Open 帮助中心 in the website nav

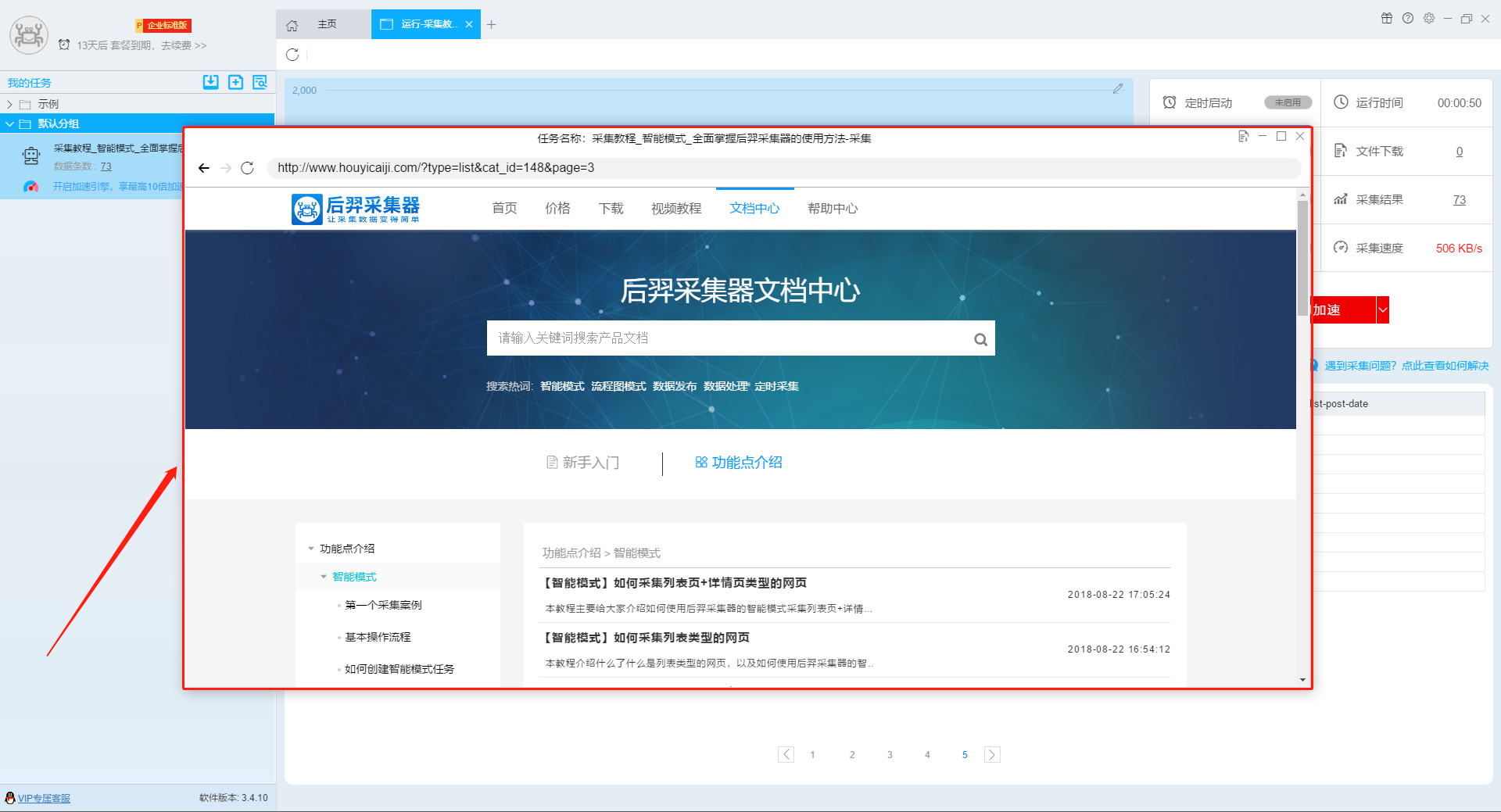pos(833,209)
